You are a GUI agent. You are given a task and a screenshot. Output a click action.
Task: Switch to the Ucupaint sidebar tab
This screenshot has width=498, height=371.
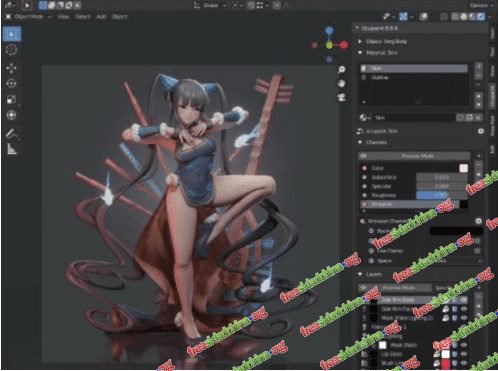pos(493,95)
